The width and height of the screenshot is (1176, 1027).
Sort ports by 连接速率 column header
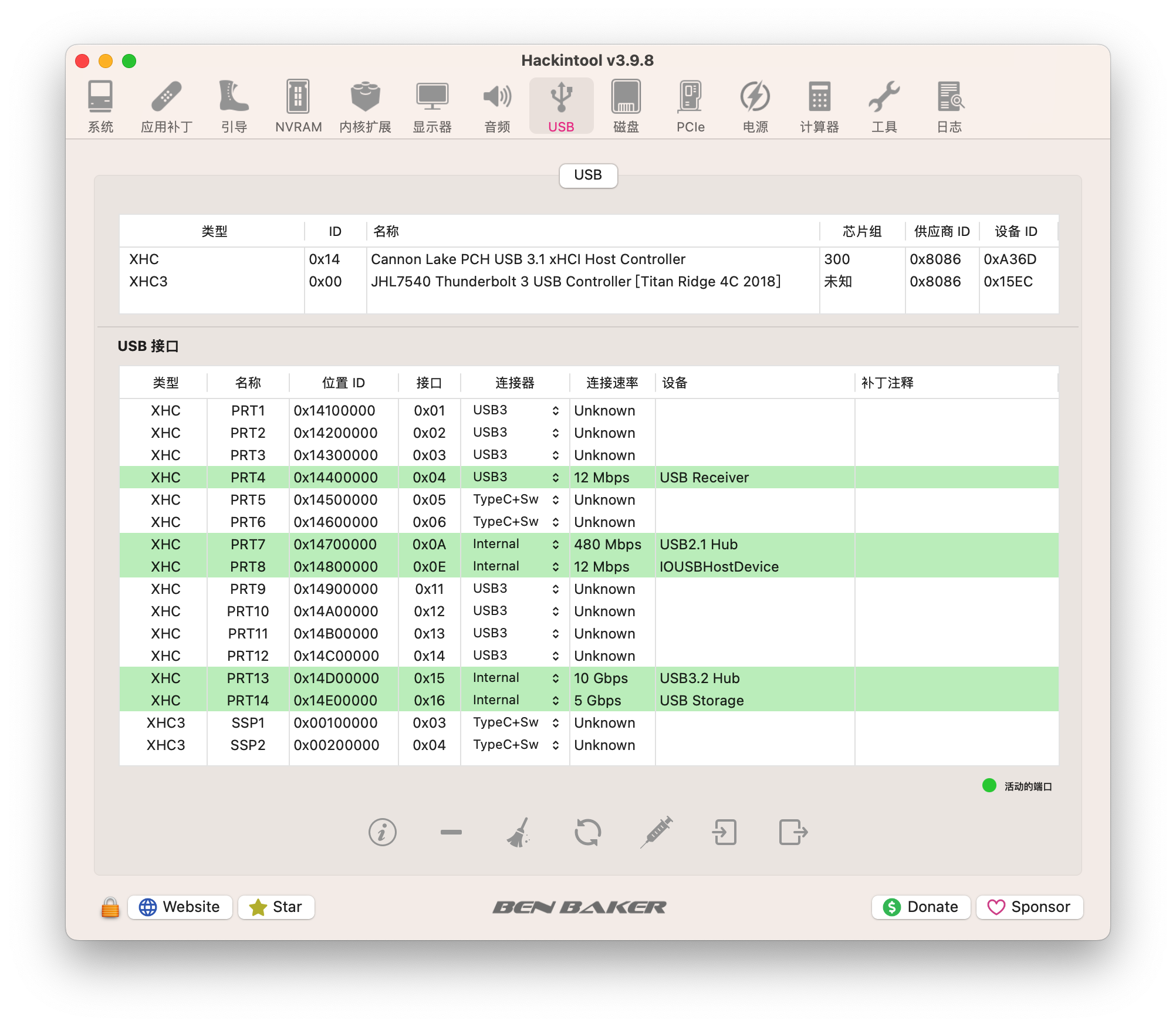(x=611, y=383)
